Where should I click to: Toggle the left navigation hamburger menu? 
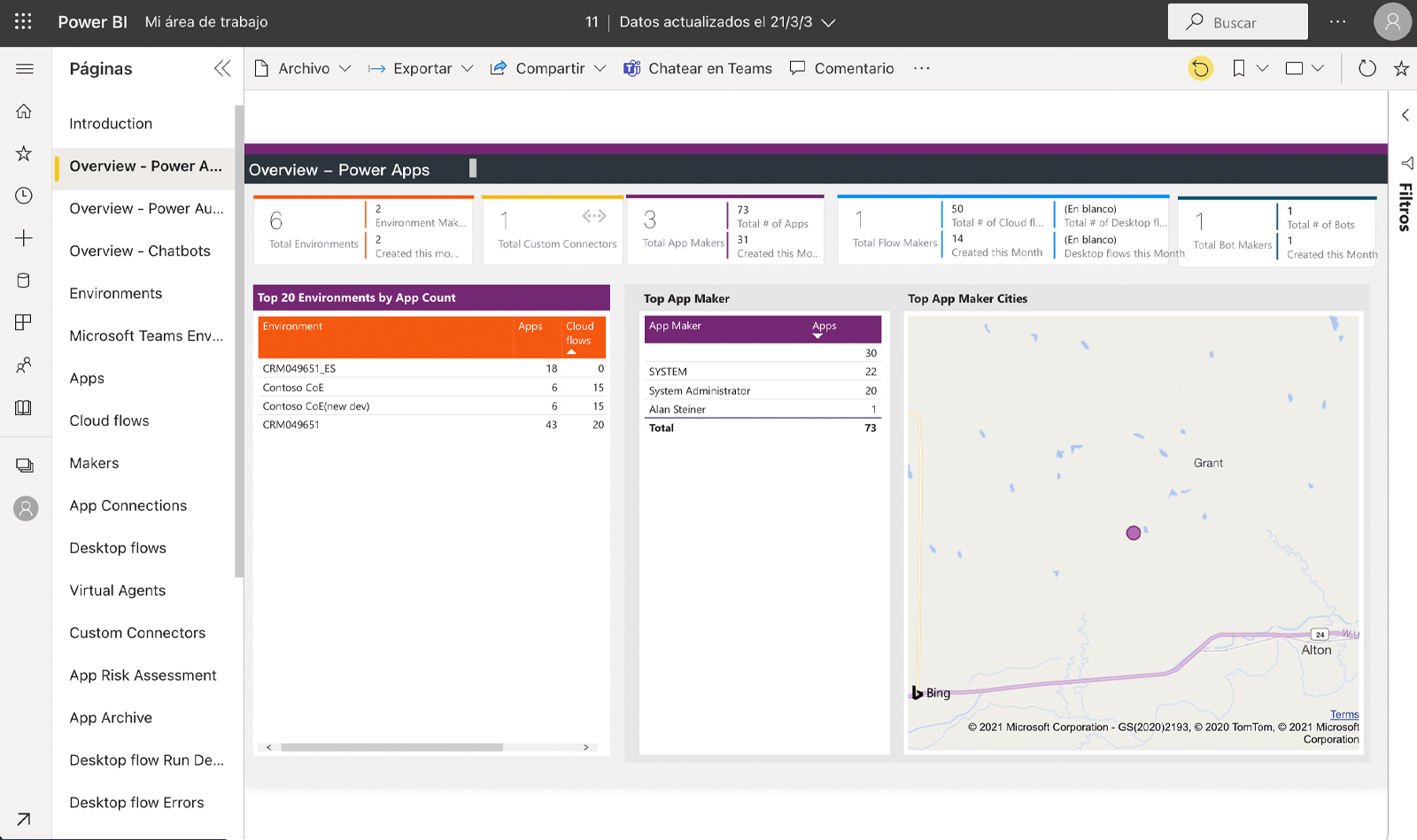(x=25, y=68)
